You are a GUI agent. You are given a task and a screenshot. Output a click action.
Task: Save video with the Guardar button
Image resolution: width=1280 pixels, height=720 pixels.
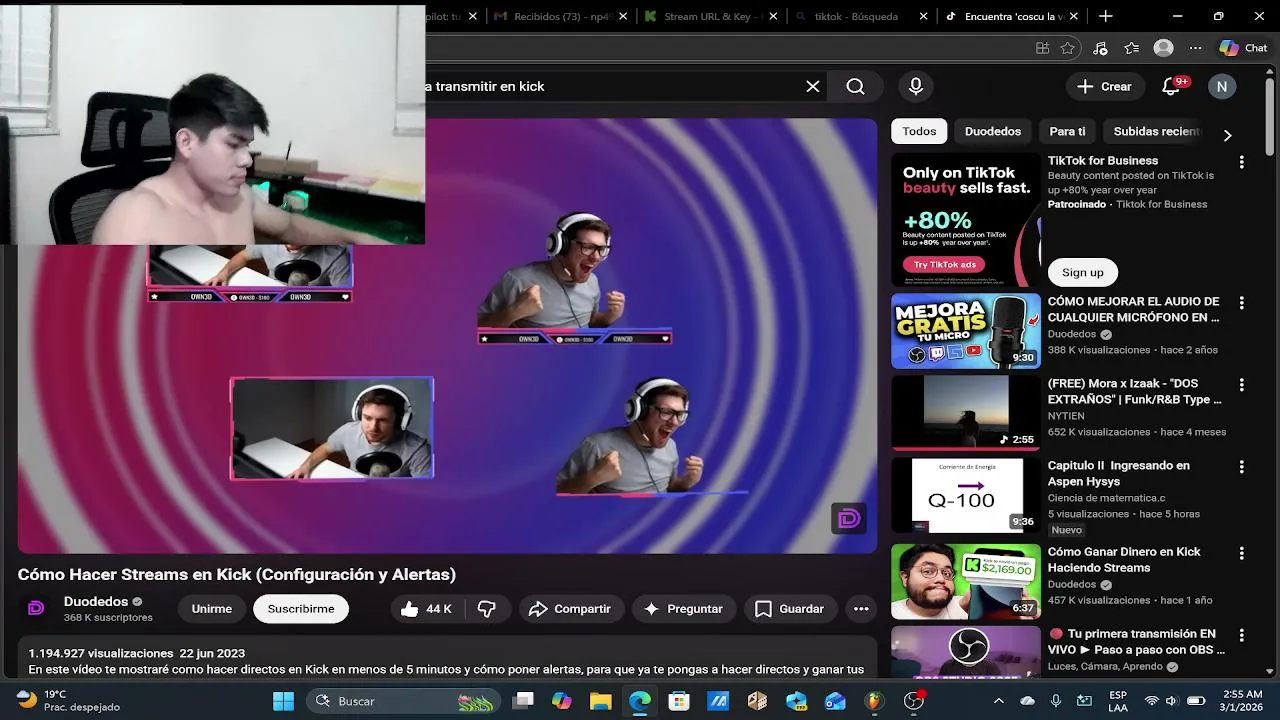pyautogui.click(x=790, y=609)
